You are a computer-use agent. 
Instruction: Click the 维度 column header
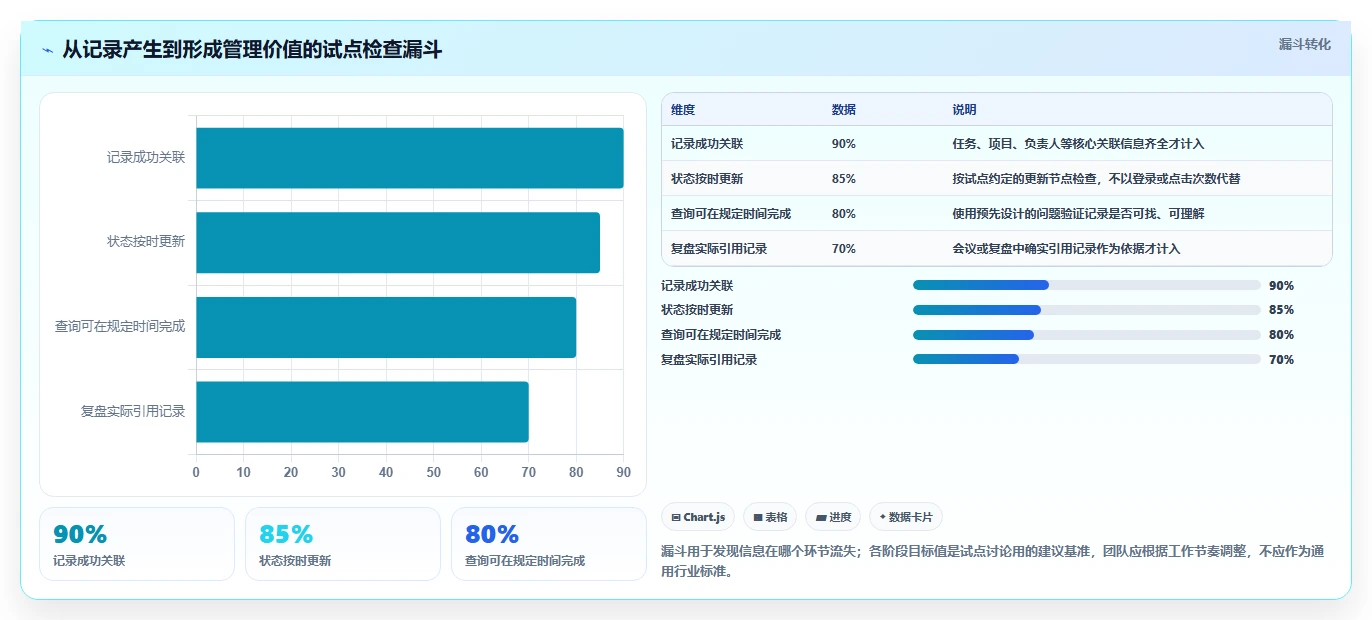coord(683,110)
